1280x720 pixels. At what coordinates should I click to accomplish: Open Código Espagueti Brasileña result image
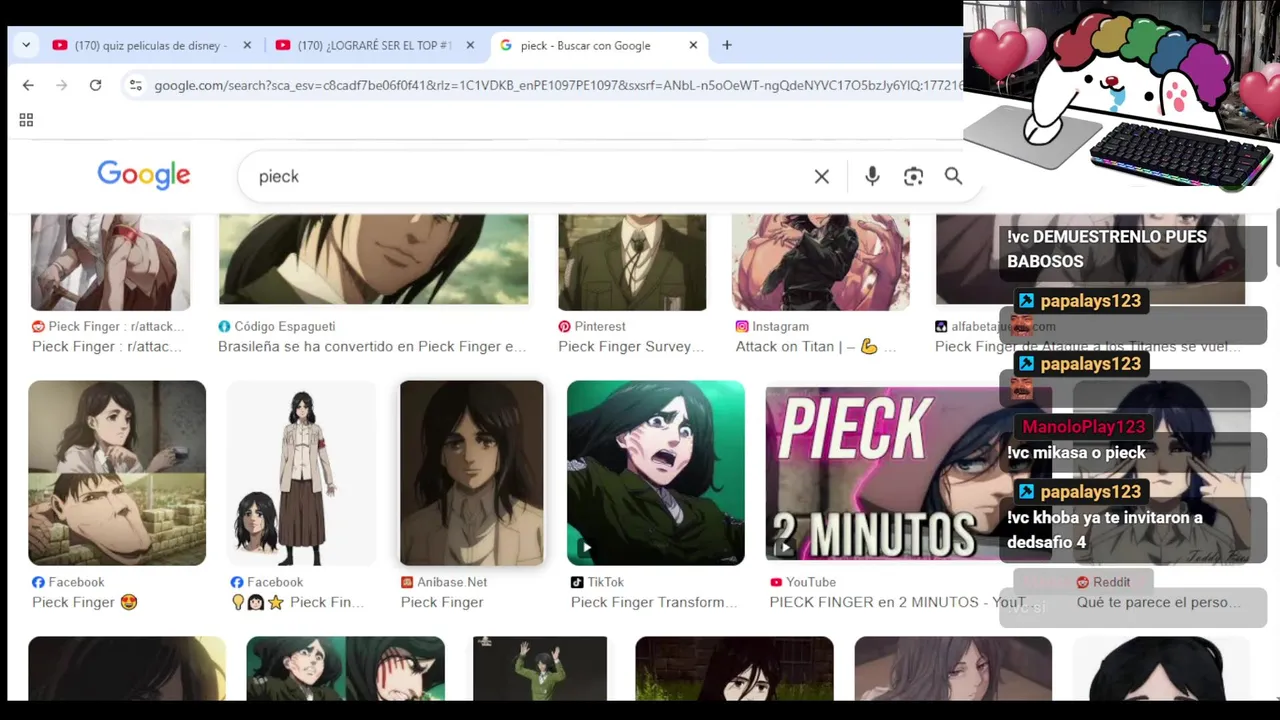[373, 258]
